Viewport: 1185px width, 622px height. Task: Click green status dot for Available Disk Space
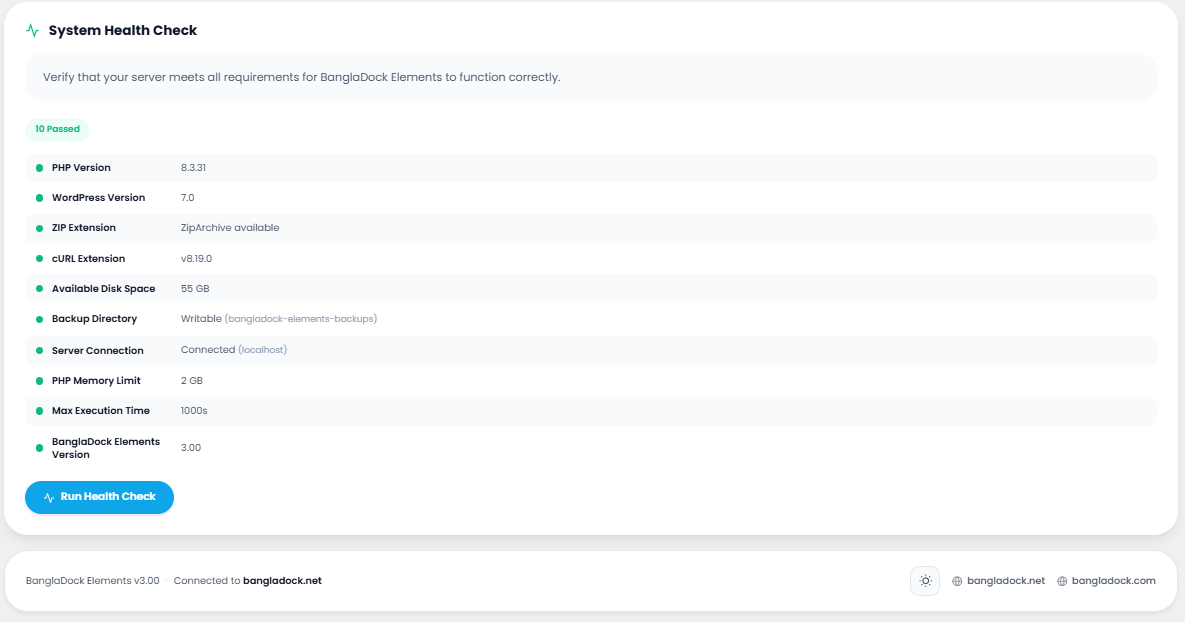click(x=39, y=289)
